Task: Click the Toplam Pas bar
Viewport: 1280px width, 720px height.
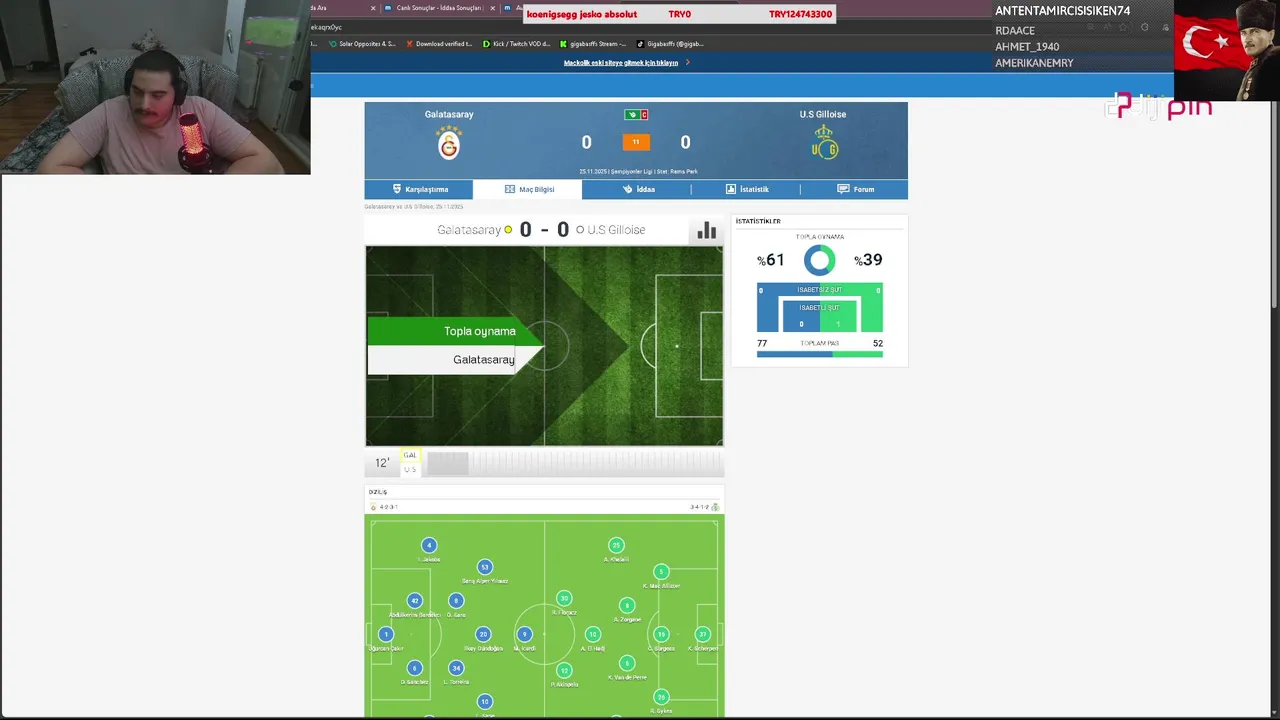Action: [x=820, y=354]
